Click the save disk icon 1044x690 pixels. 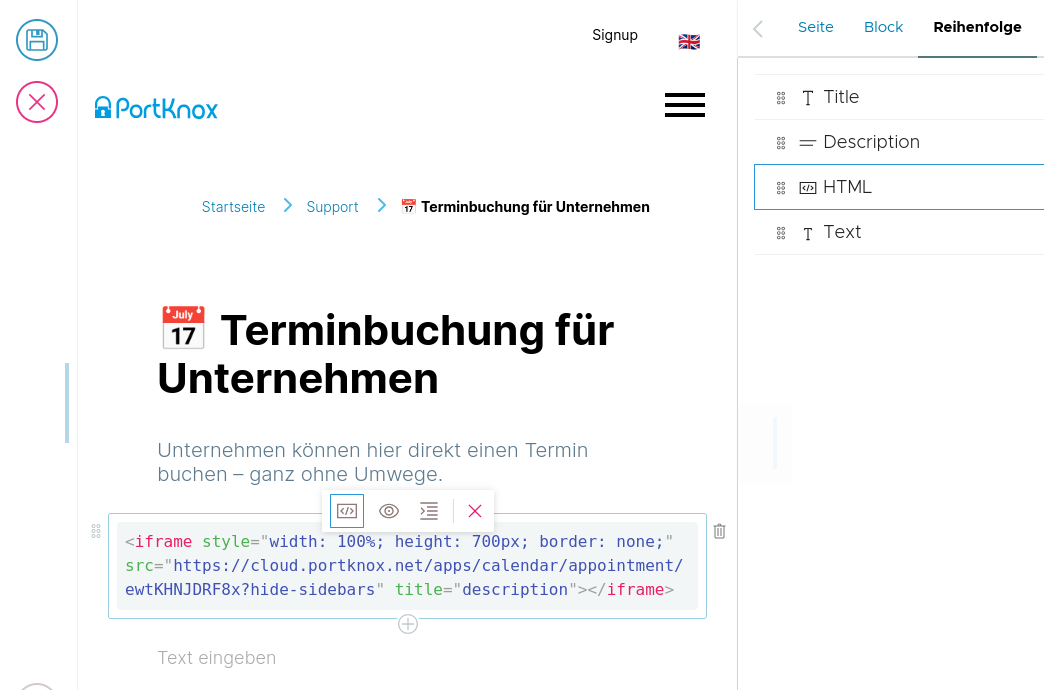coord(37,40)
